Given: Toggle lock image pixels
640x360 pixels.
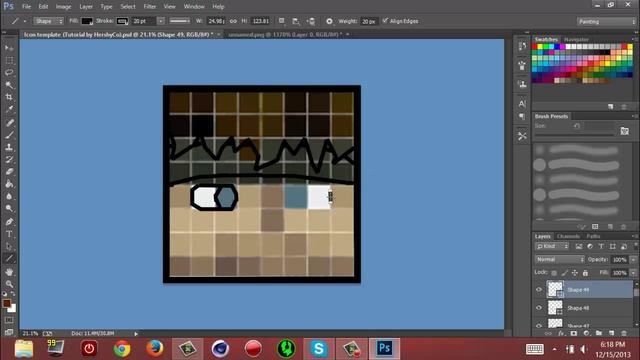Looking at the screenshot, I should pos(564,273).
